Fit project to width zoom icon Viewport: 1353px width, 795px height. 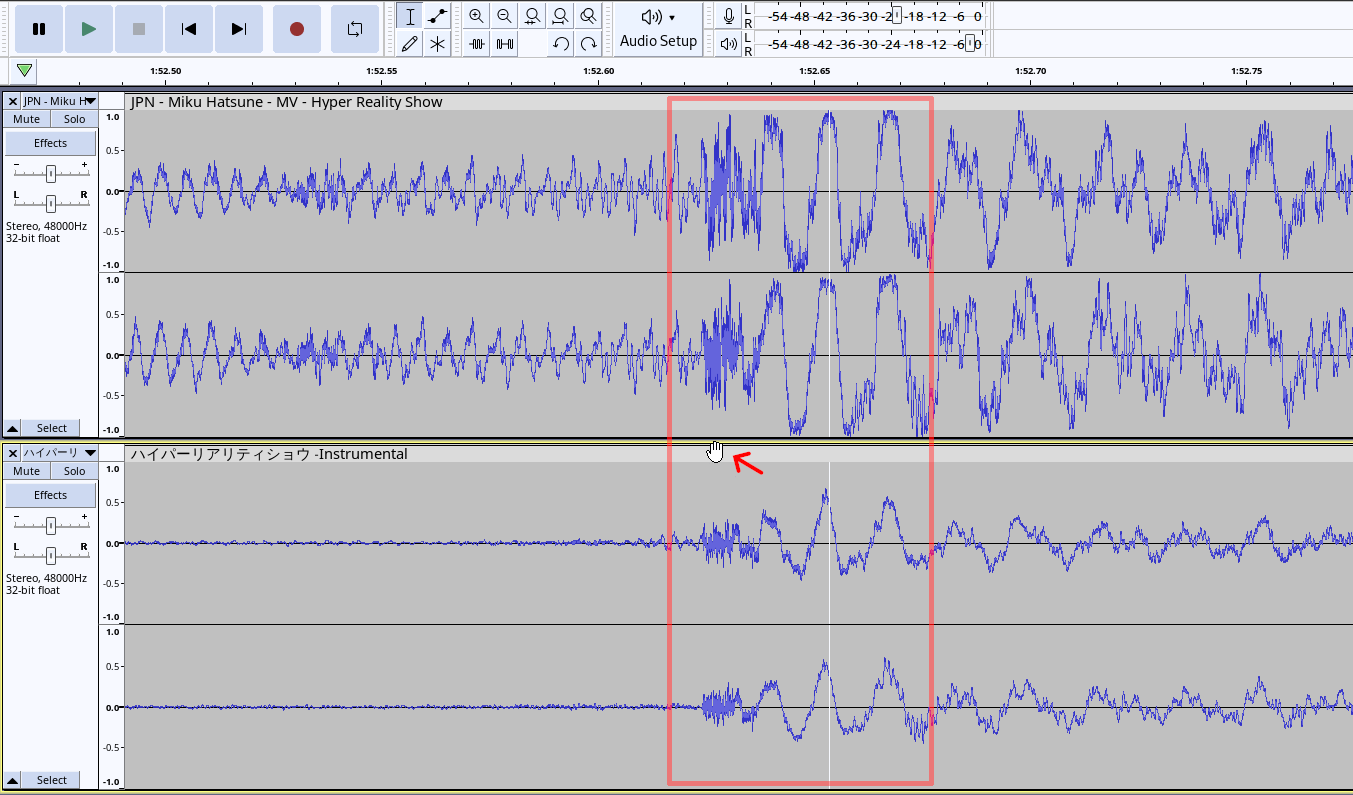click(561, 16)
